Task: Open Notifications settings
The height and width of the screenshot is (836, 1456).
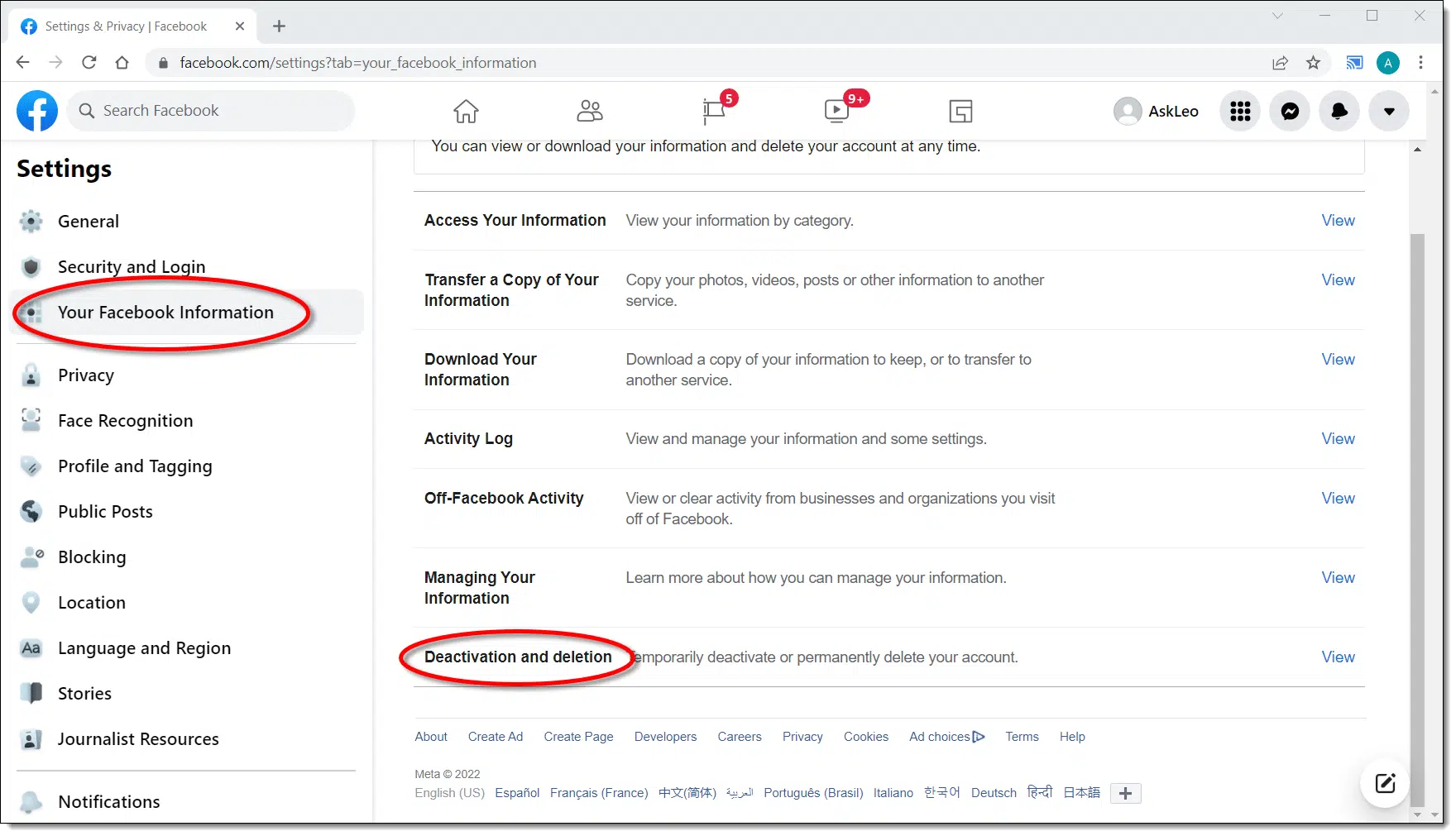Action: click(186, 802)
